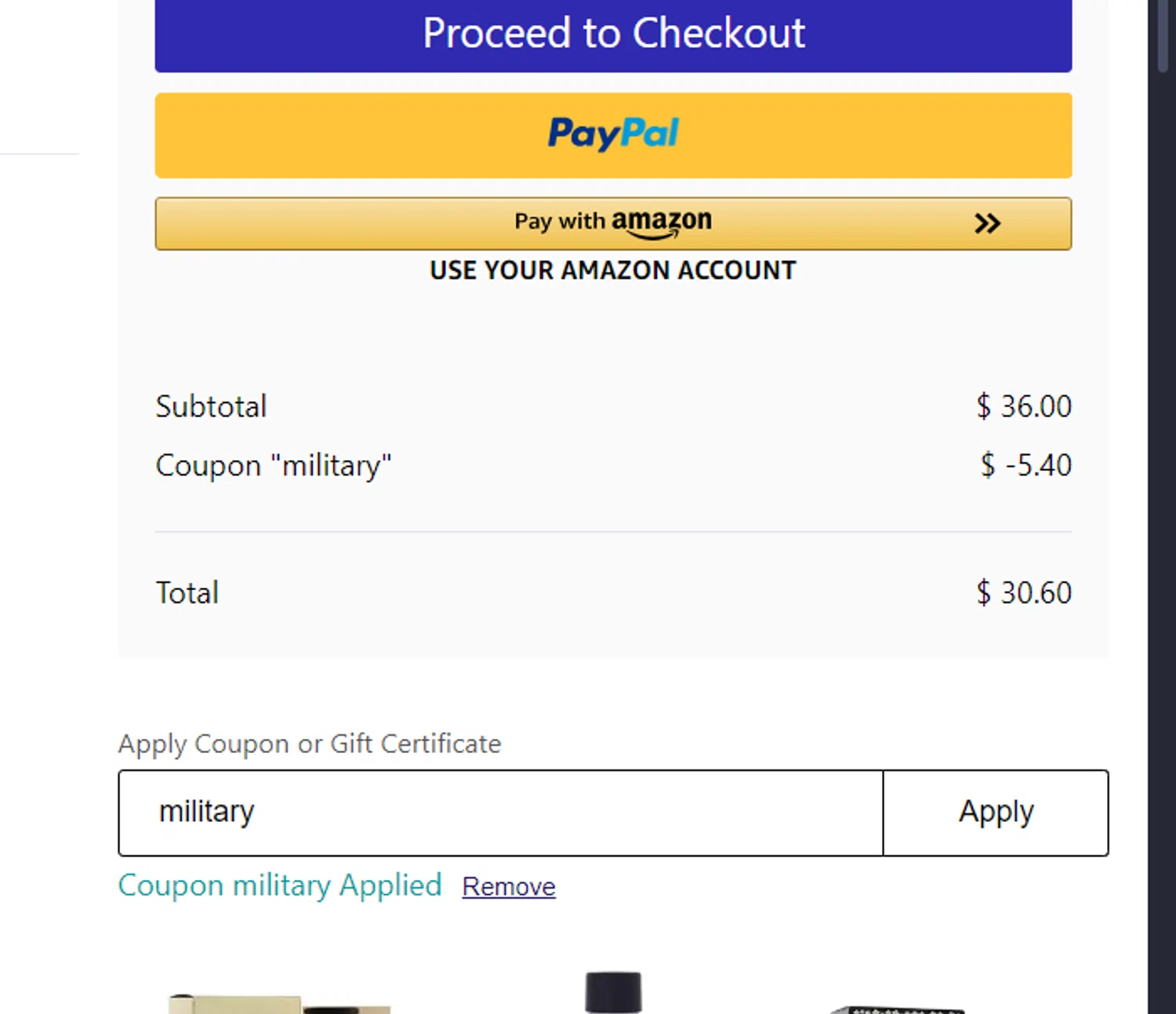Click the $ -5.40 coupon discount amount

coord(1025,465)
